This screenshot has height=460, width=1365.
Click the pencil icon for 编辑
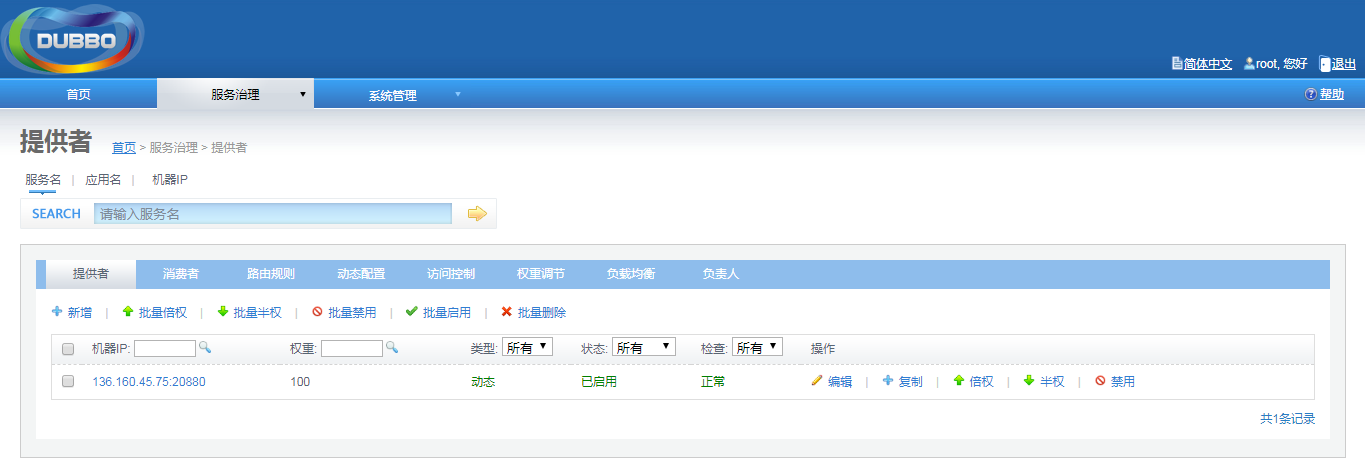tap(817, 381)
